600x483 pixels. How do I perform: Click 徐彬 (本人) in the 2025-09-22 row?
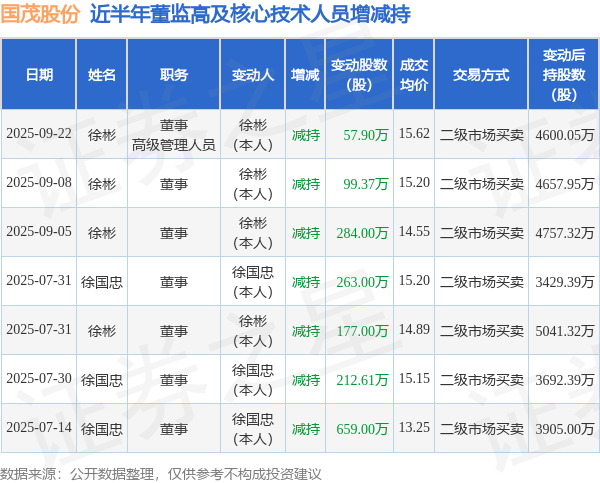point(253,135)
